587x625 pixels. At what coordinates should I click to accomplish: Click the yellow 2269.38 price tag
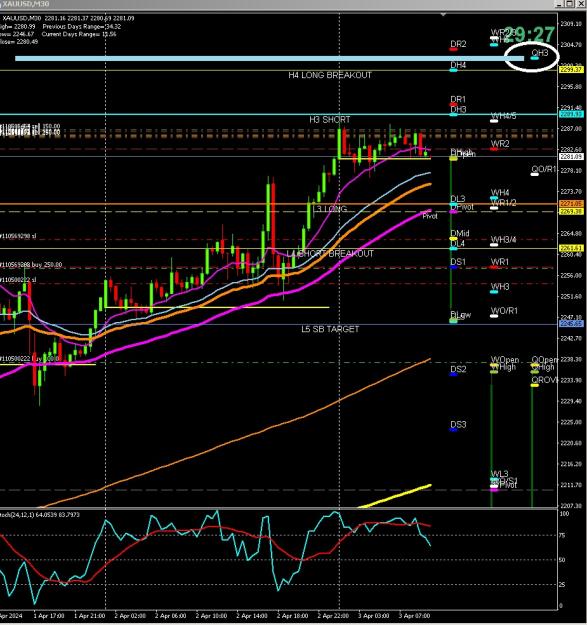(x=571, y=211)
